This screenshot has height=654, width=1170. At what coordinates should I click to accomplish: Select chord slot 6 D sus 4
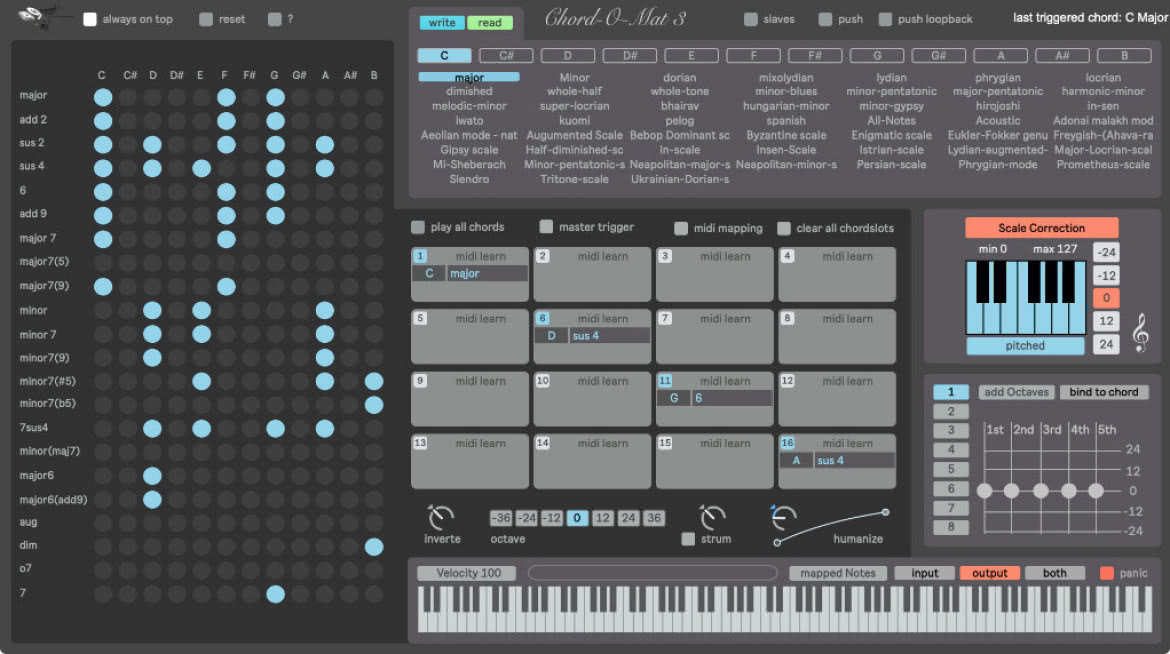[592, 337]
